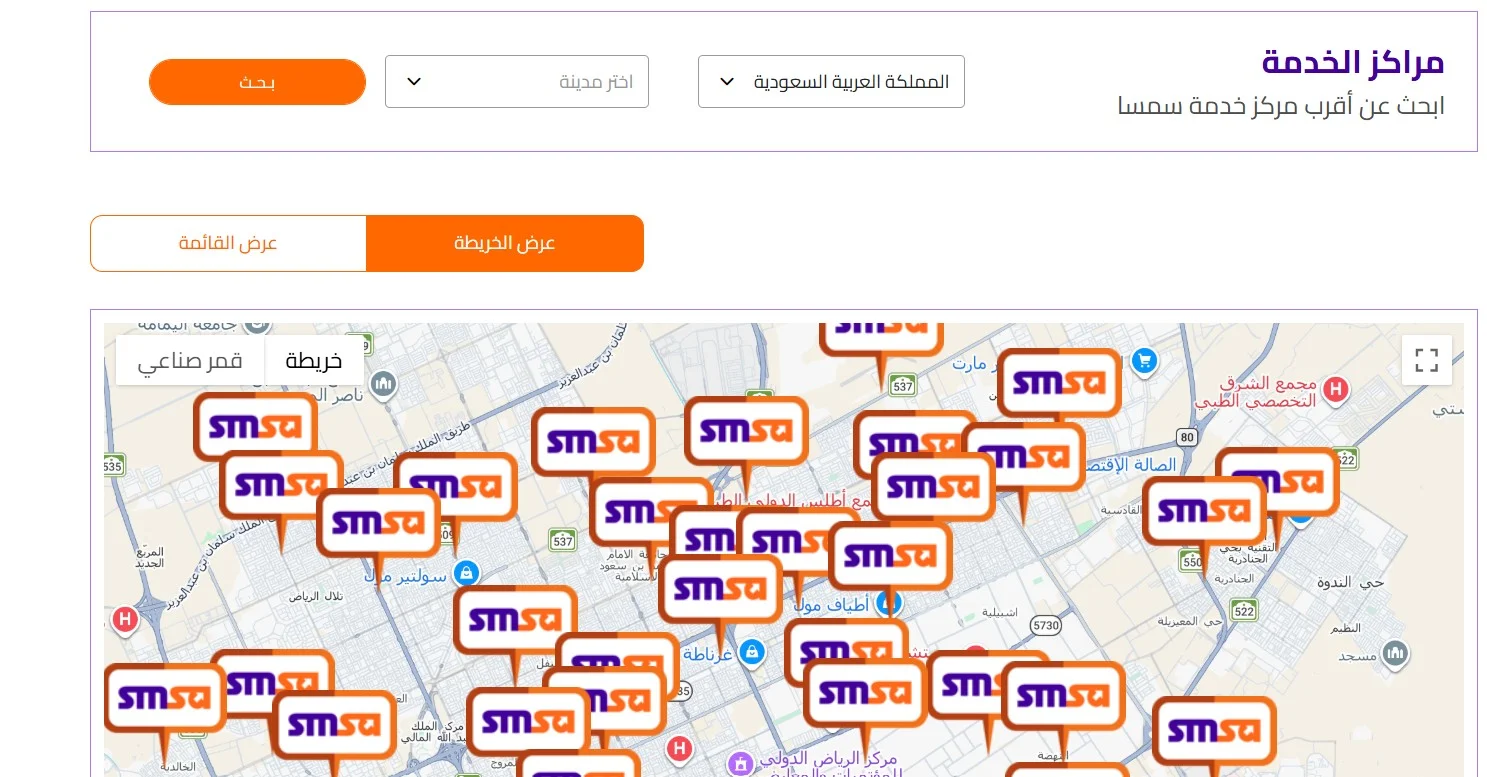Click the purple مركز الرياض الدولي convention icon
This screenshot has height=777, width=1487.
(x=740, y=764)
